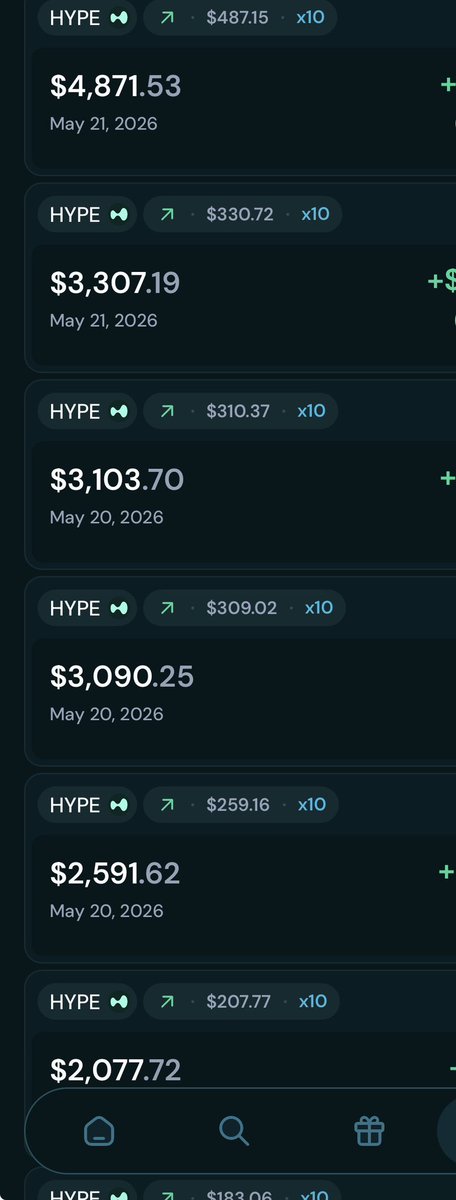Click the HYPE token badge on $3,307.19 card

tap(88, 214)
